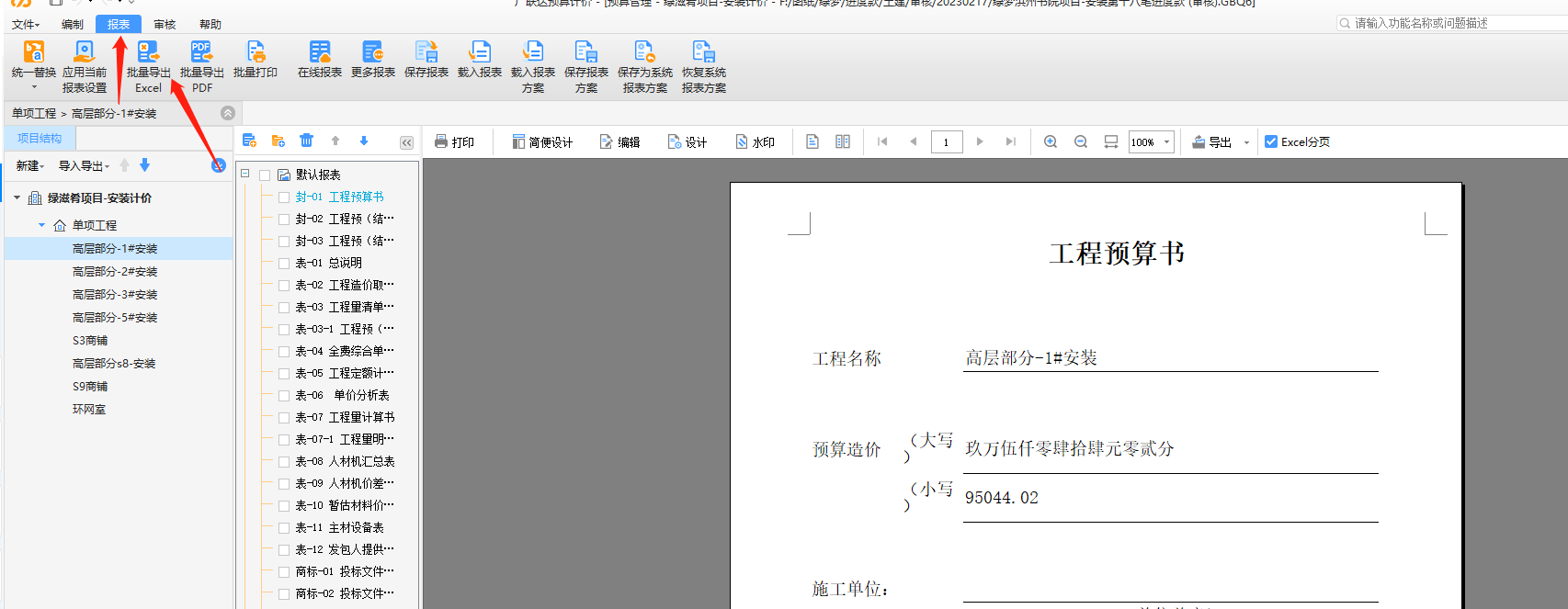
Task: Click 保存为系统报表方案 icon
Action: point(645,52)
